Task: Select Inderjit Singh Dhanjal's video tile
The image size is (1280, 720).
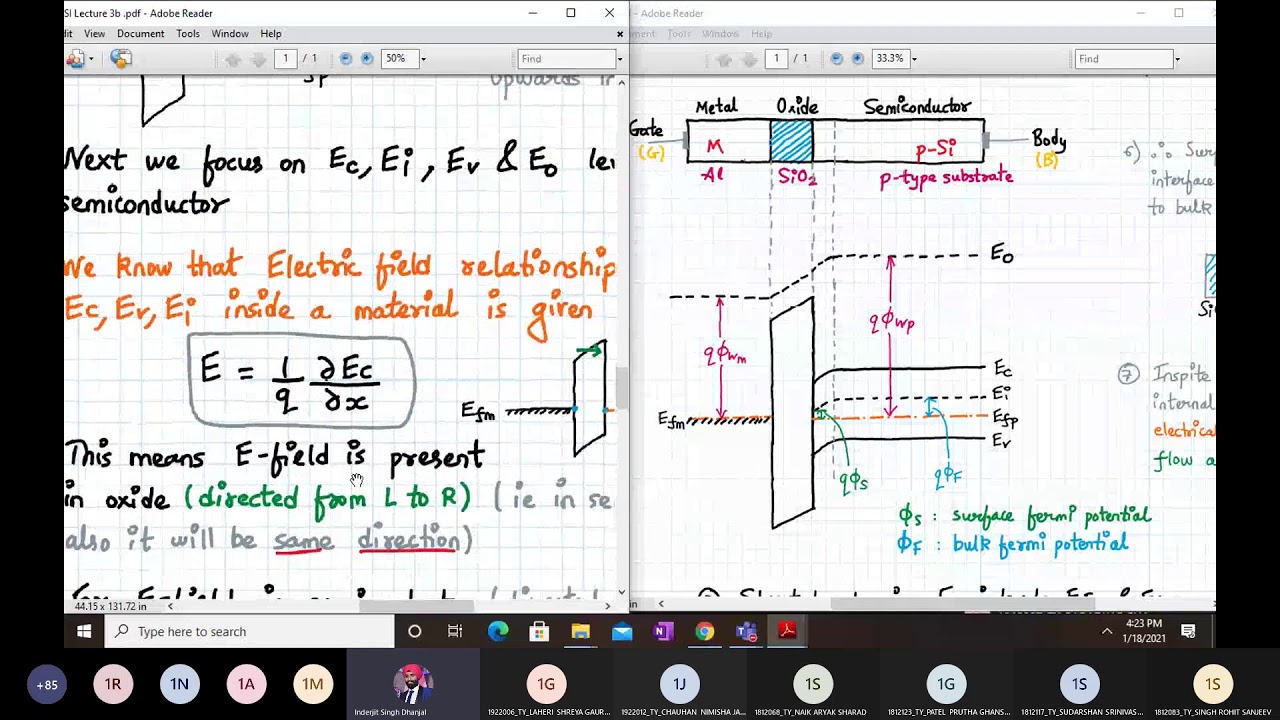Action: [413, 685]
